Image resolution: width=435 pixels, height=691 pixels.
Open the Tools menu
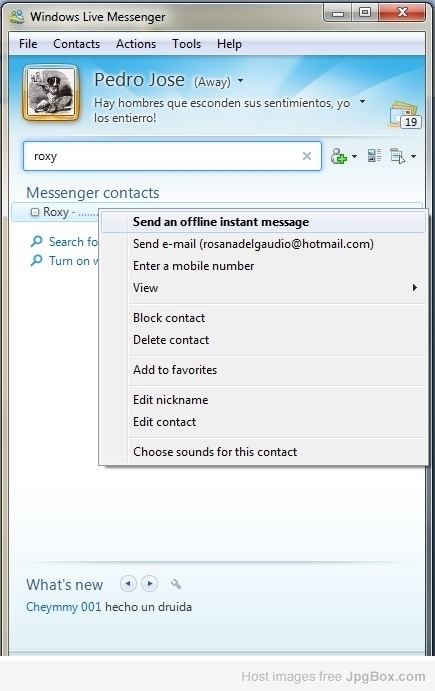[186, 44]
